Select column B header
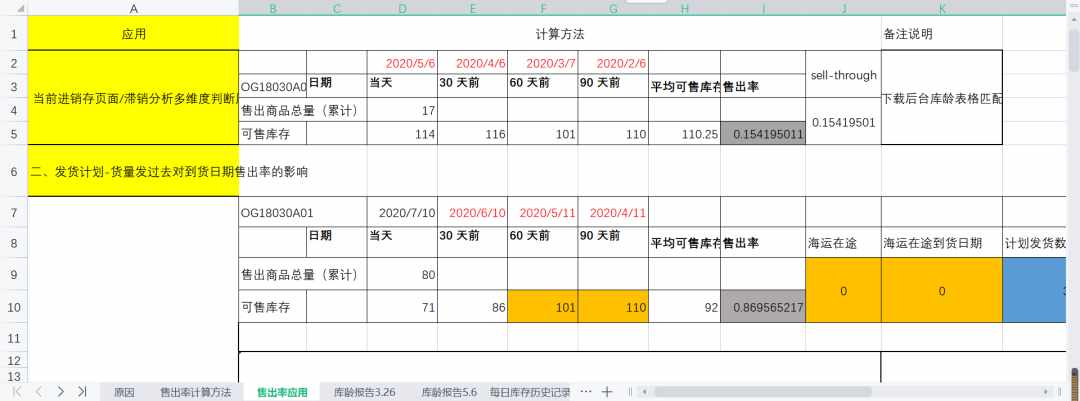 [273, 8]
